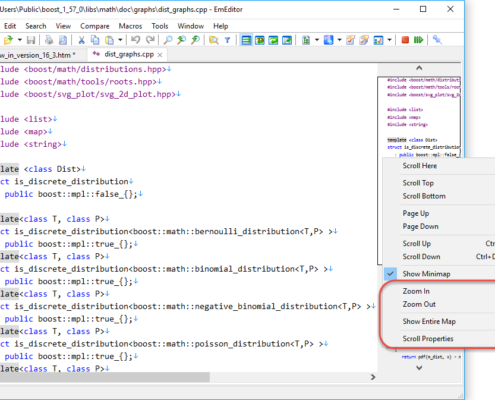Click the Open file folder icon
Viewport: 495px width, 400px height.
pos(8,40)
